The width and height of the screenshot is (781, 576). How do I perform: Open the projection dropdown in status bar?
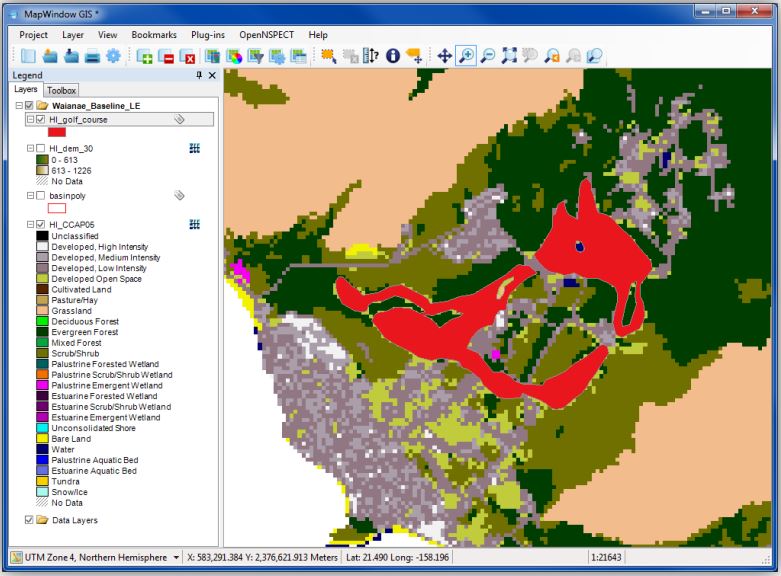176,558
